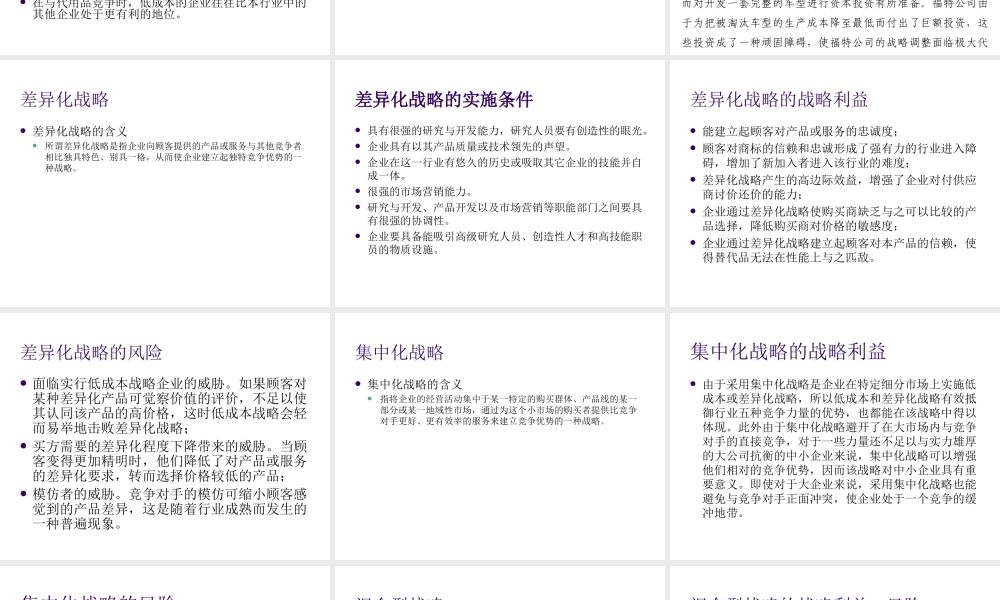Select the 差异化战略 slide thumbnail
The image size is (1000, 600).
pos(165,185)
